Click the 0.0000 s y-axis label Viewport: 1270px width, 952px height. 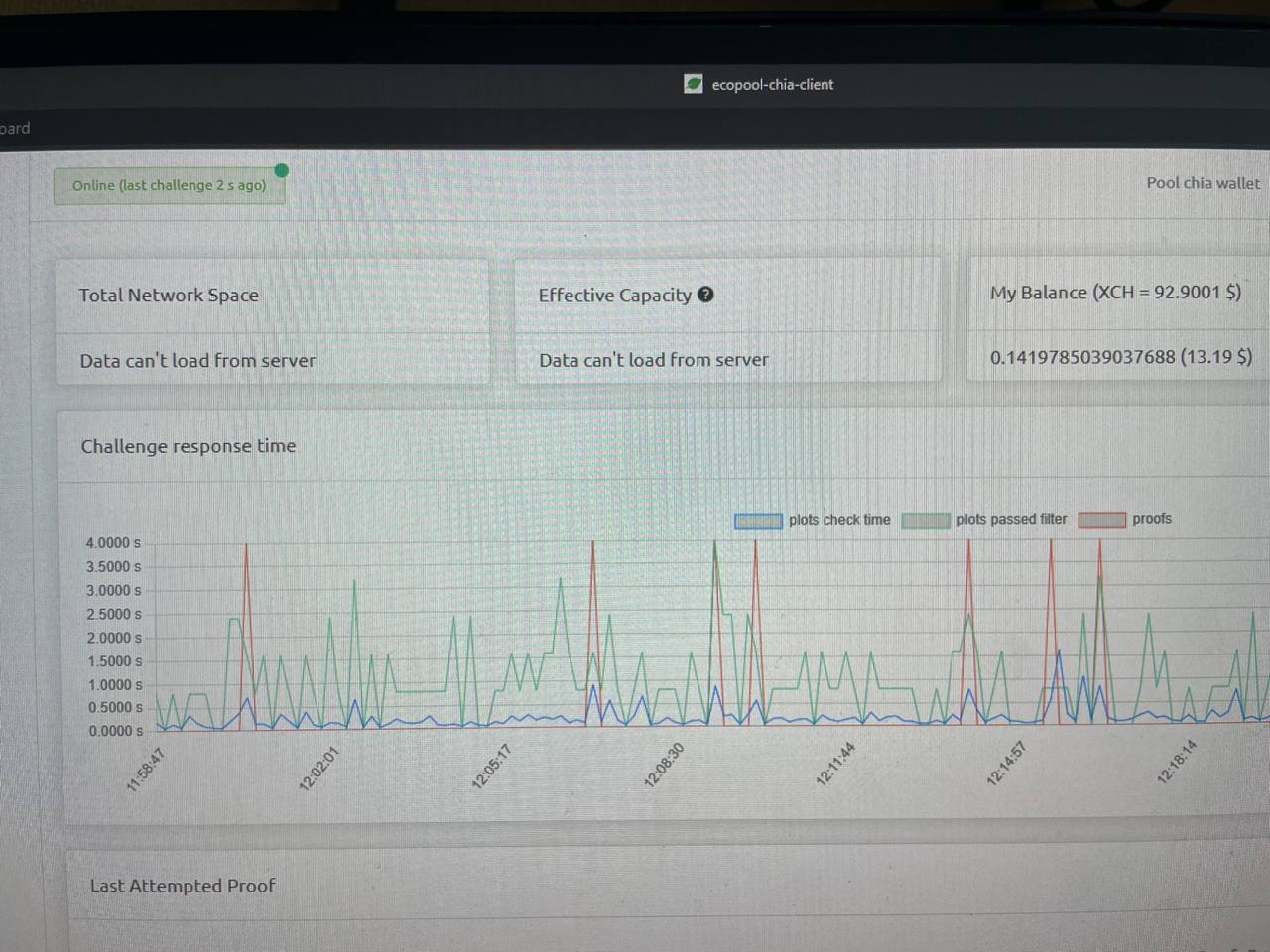tap(115, 731)
